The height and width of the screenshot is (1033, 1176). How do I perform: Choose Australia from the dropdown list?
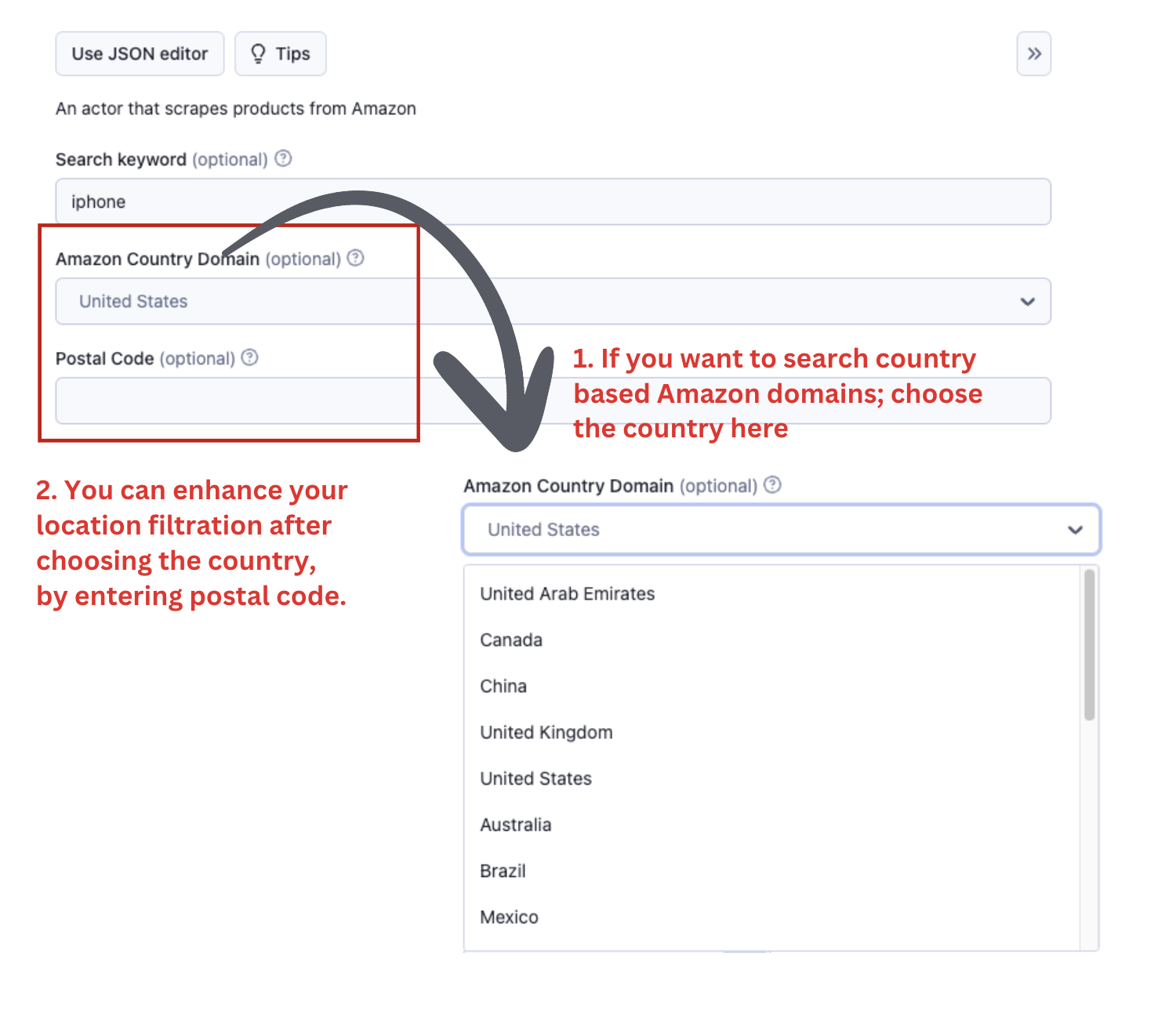click(x=516, y=825)
